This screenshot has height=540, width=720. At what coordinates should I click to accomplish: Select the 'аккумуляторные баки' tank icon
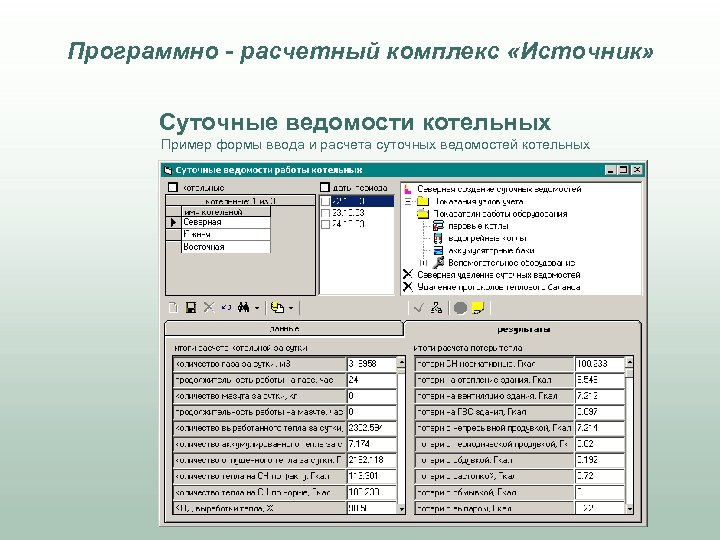[x=439, y=250]
